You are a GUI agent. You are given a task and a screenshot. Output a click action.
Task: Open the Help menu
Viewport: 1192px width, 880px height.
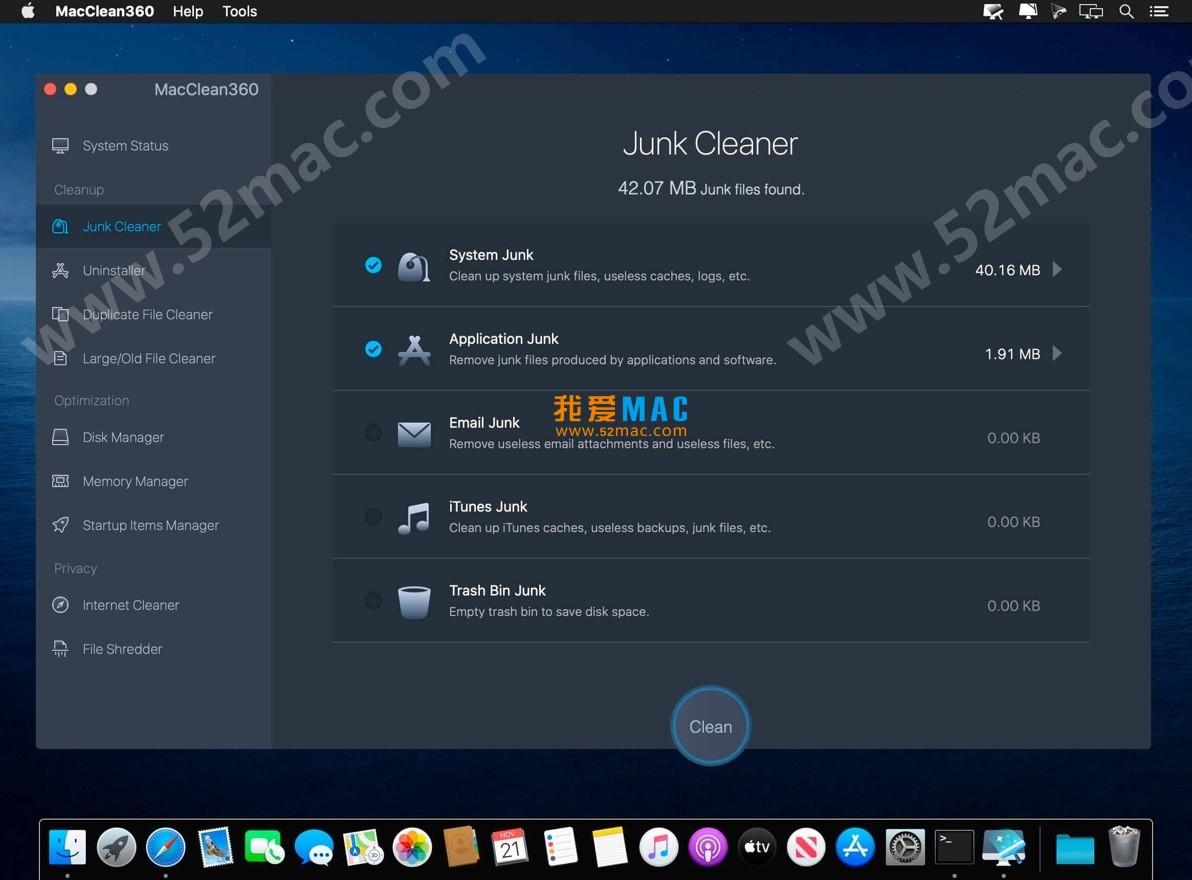(x=188, y=11)
